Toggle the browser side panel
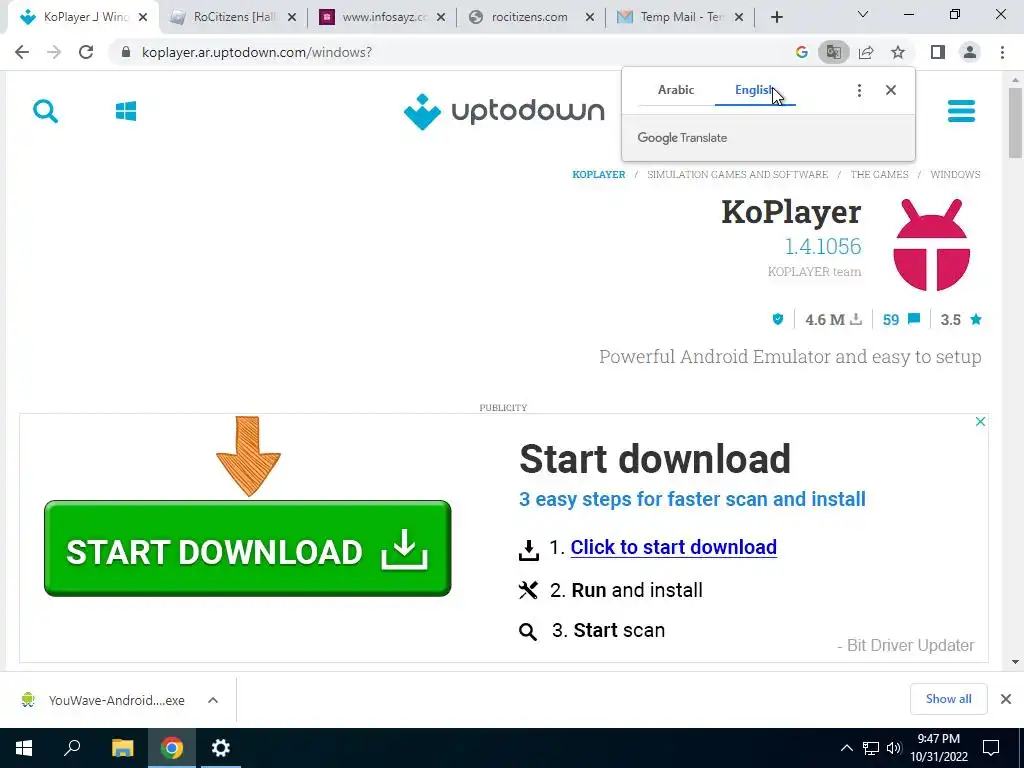 tap(938, 52)
